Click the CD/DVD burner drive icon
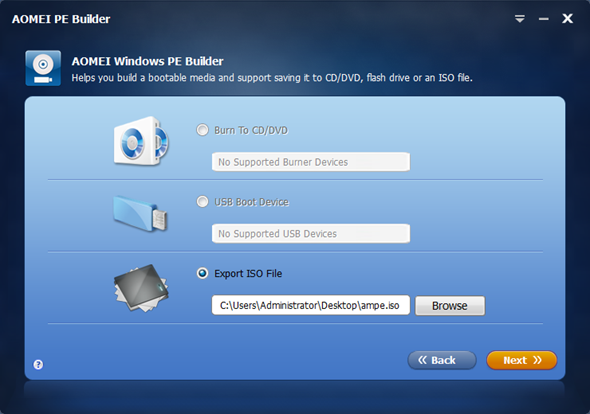Screen dimensions: 590x414 tap(141, 141)
